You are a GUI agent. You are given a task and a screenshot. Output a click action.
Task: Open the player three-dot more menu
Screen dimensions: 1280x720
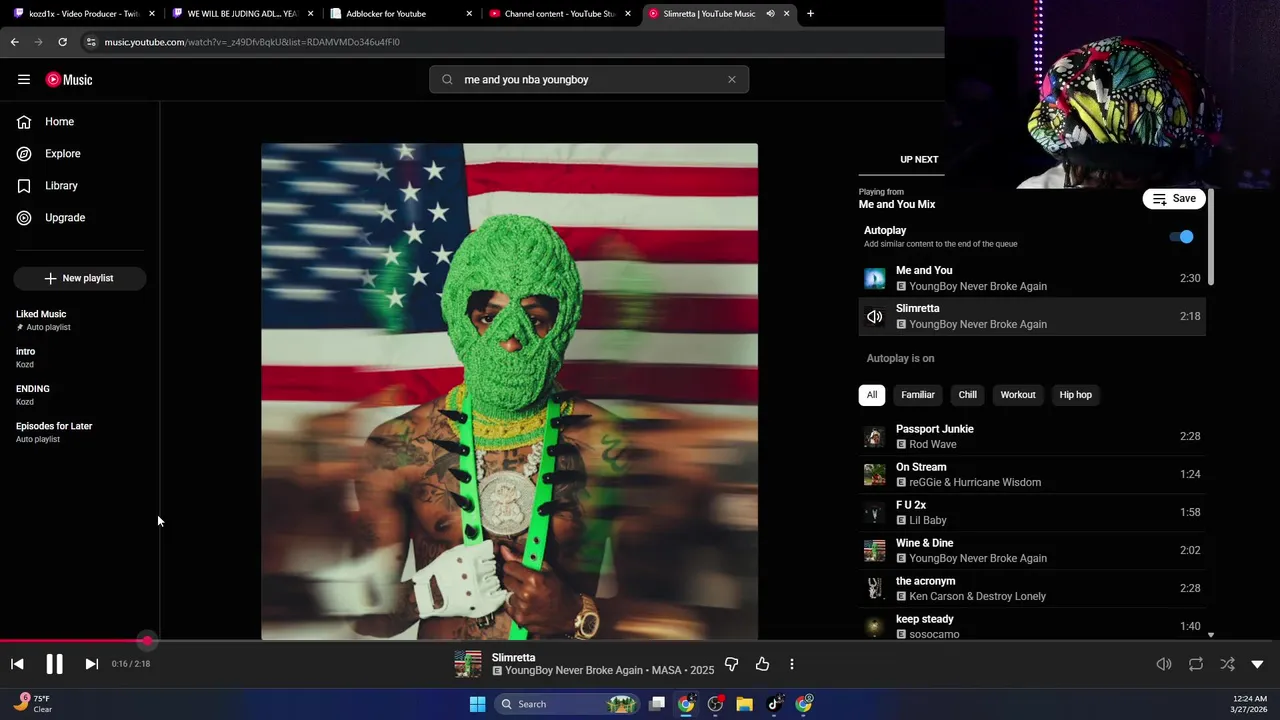[792, 664]
